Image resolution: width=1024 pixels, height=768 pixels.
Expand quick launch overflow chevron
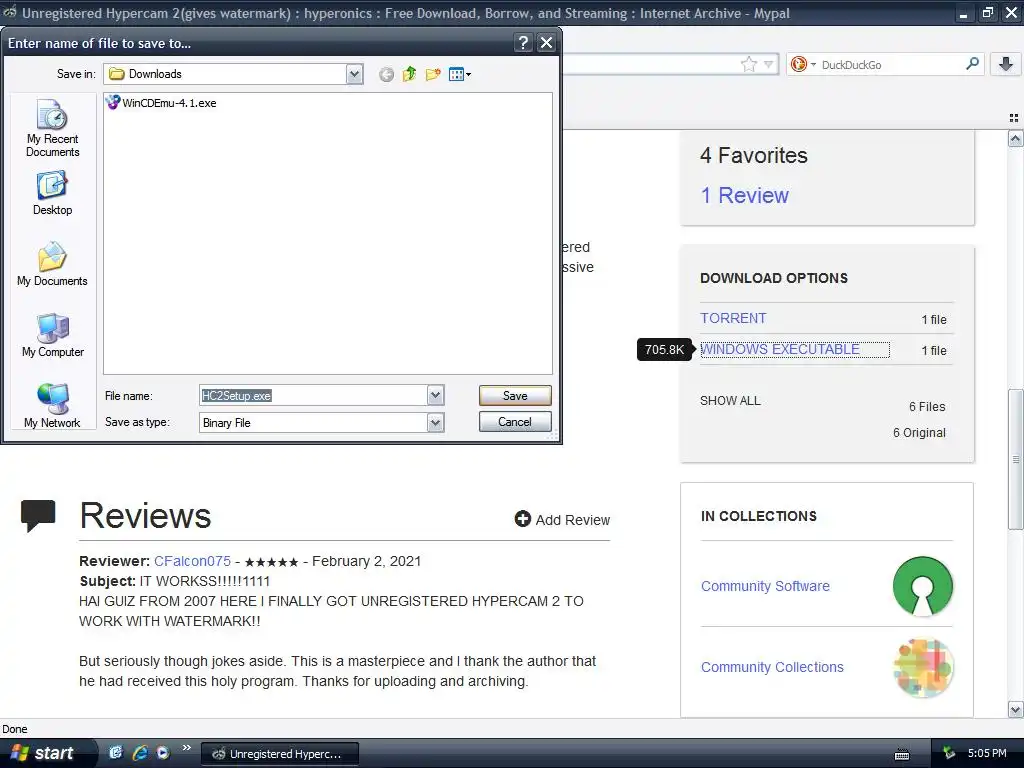coord(187,748)
